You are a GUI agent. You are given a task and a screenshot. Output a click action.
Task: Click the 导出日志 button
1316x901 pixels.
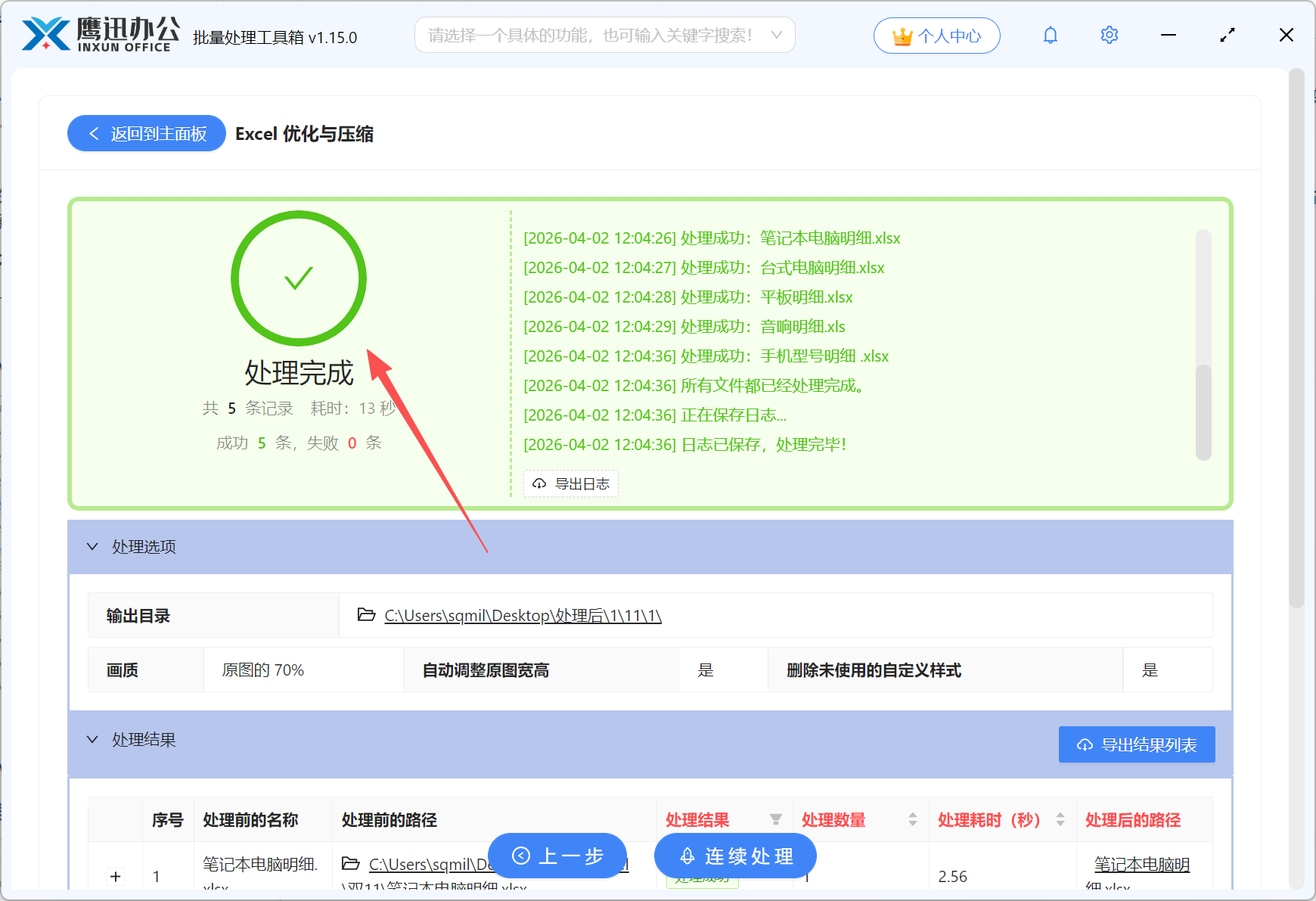click(x=571, y=483)
